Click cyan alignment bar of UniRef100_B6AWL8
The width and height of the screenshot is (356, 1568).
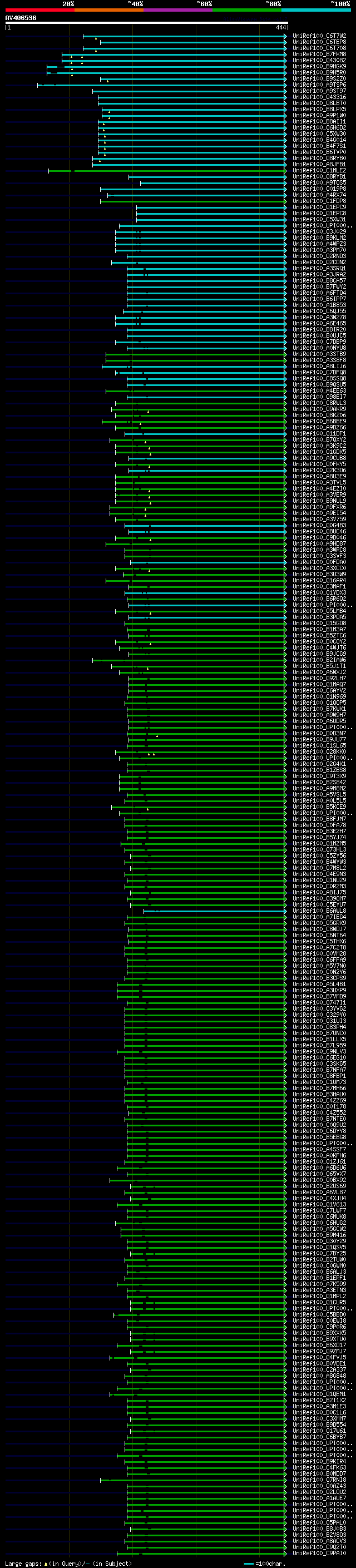click(x=215, y=911)
